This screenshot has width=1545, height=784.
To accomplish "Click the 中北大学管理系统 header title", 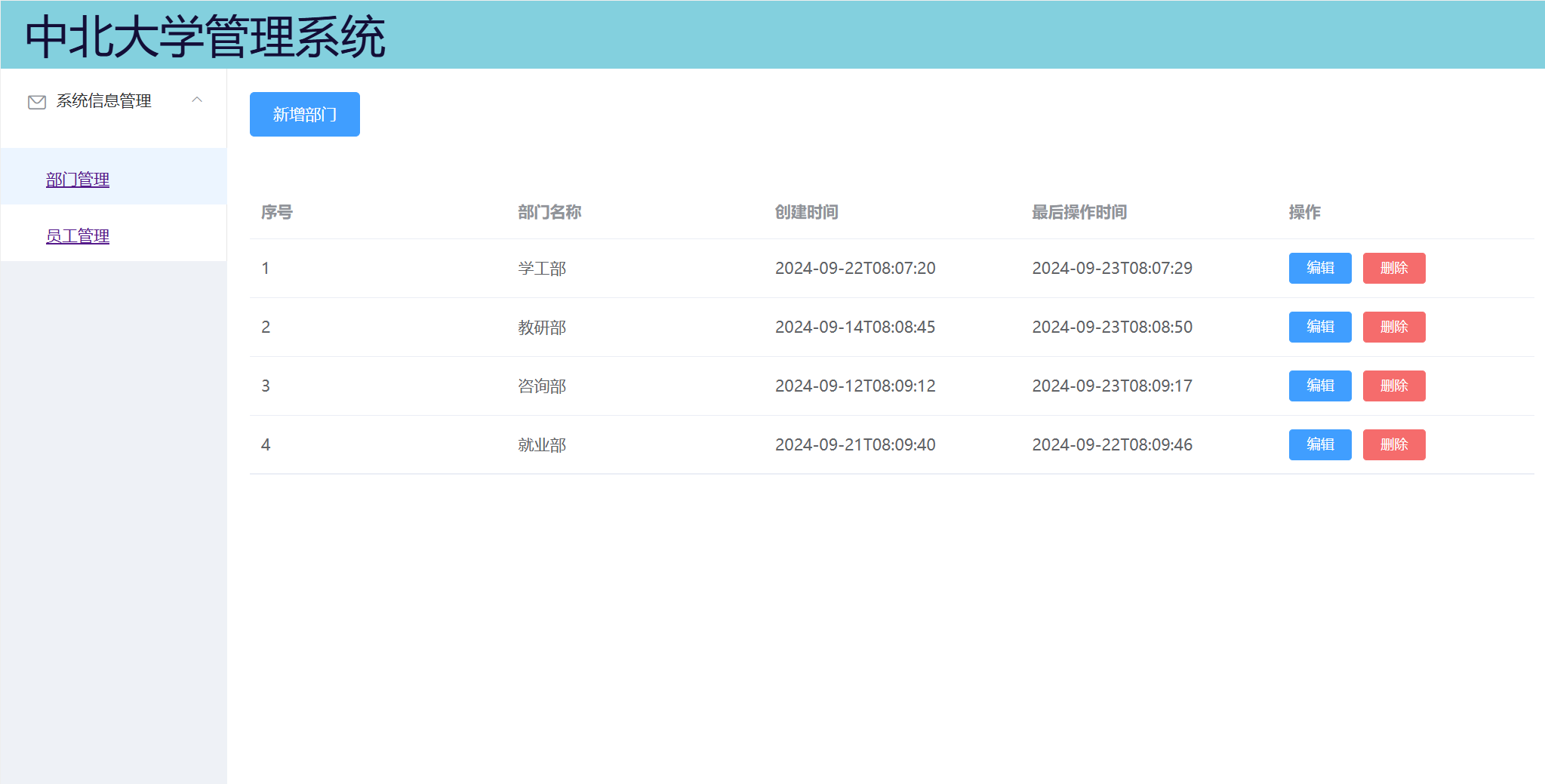I will tap(205, 36).
